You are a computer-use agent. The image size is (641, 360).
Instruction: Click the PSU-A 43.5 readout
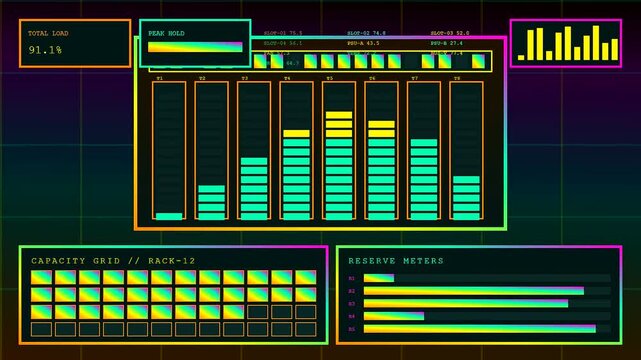coord(363,43)
